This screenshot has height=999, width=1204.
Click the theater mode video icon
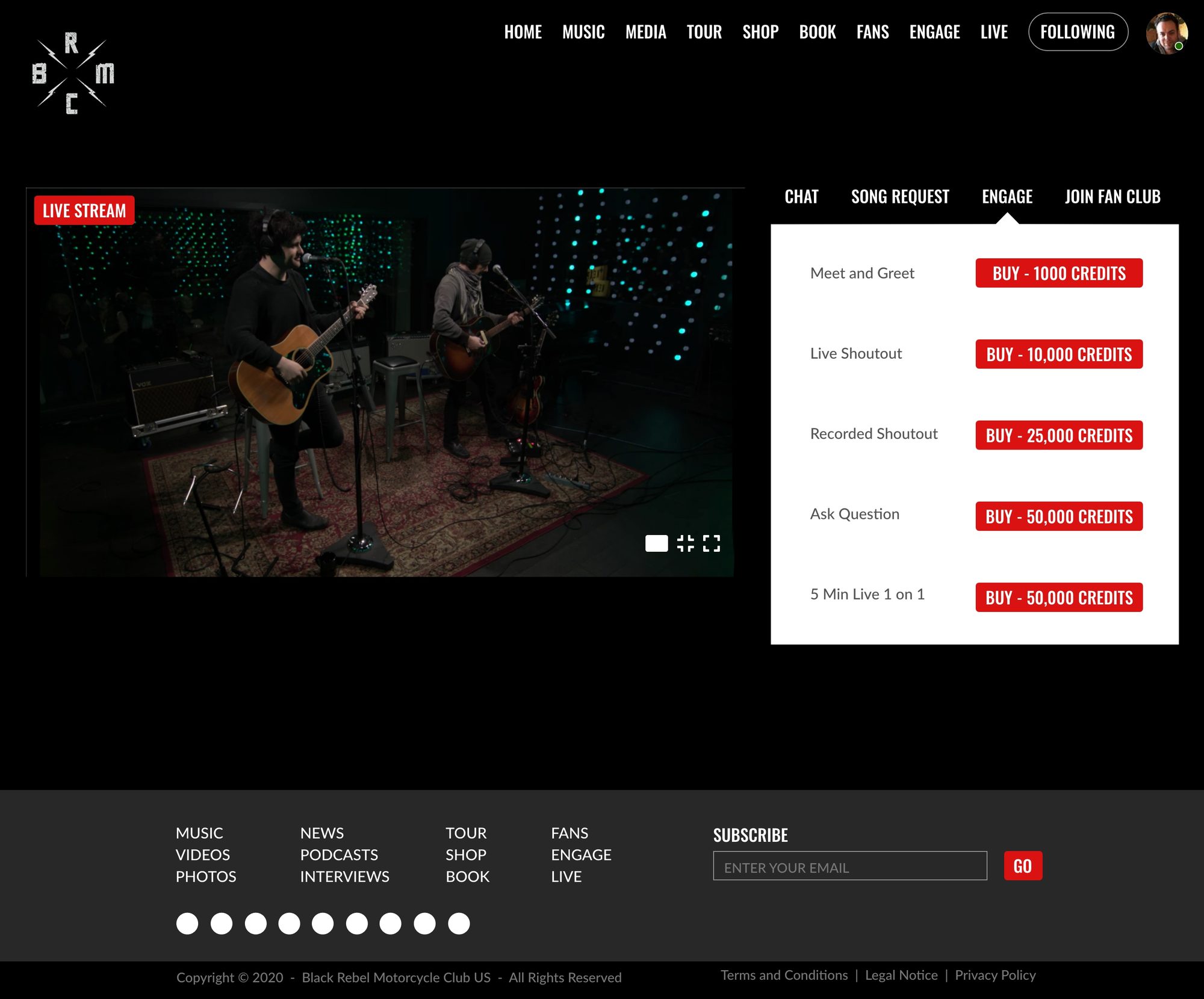click(x=656, y=543)
